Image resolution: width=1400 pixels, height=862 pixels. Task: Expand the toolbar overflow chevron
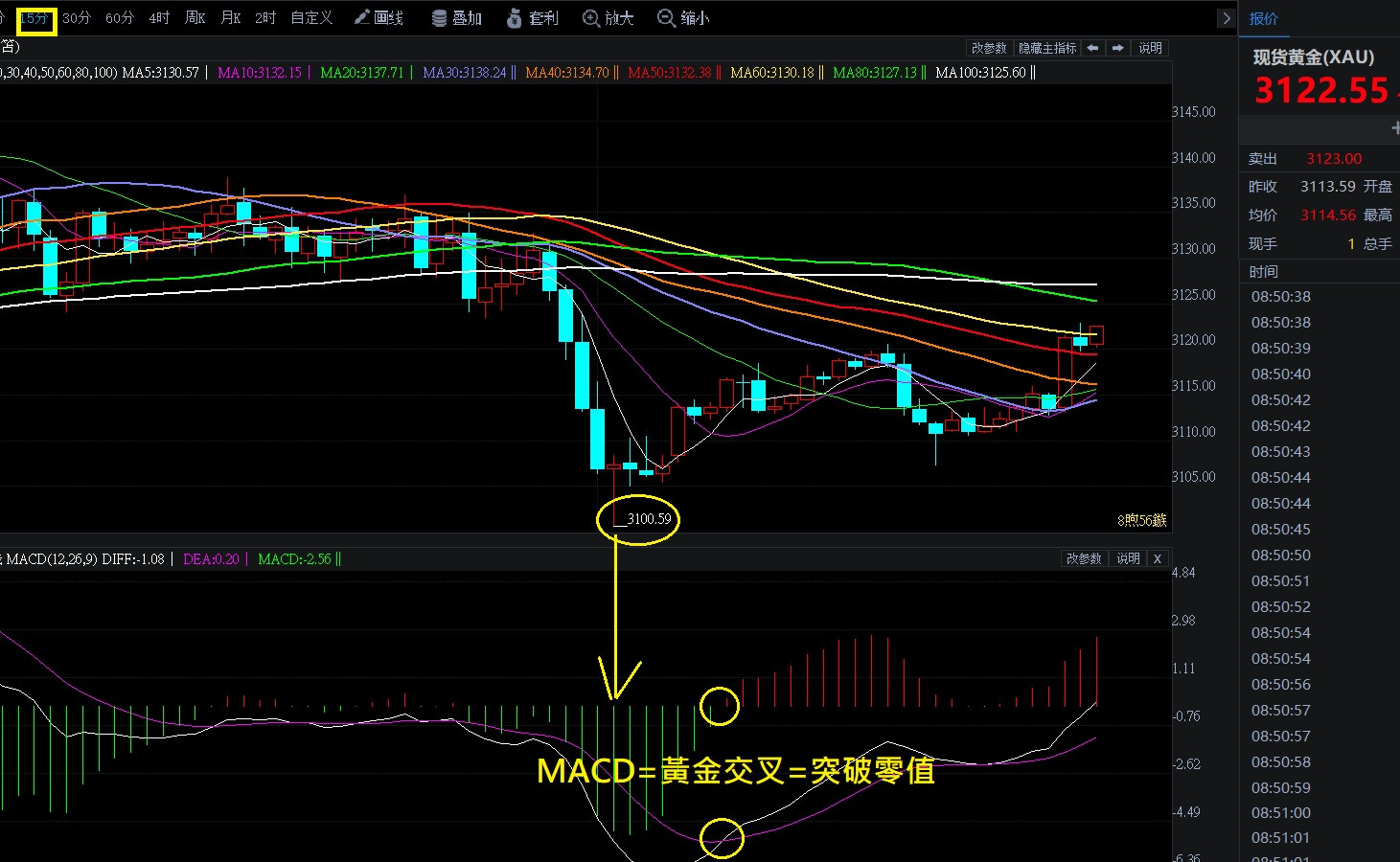[x=1226, y=18]
